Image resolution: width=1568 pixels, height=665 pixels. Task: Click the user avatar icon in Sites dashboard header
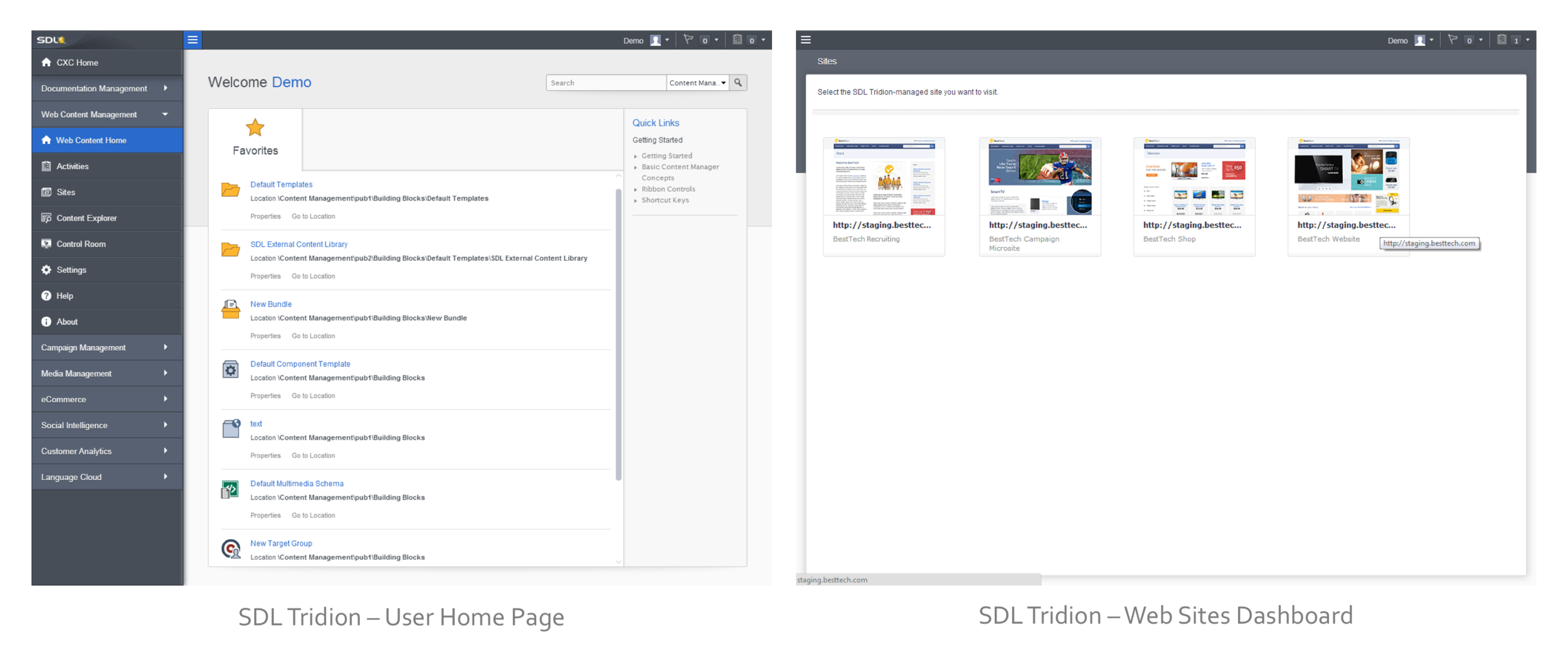[x=1420, y=40]
